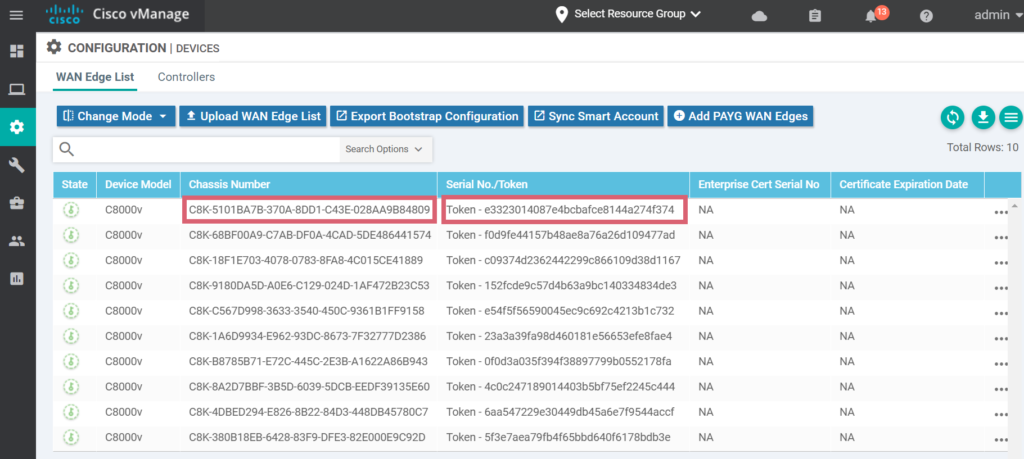Expand the Search Options dropdown
Image resolution: width=1024 pixels, height=459 pixels.
point(384,149)
